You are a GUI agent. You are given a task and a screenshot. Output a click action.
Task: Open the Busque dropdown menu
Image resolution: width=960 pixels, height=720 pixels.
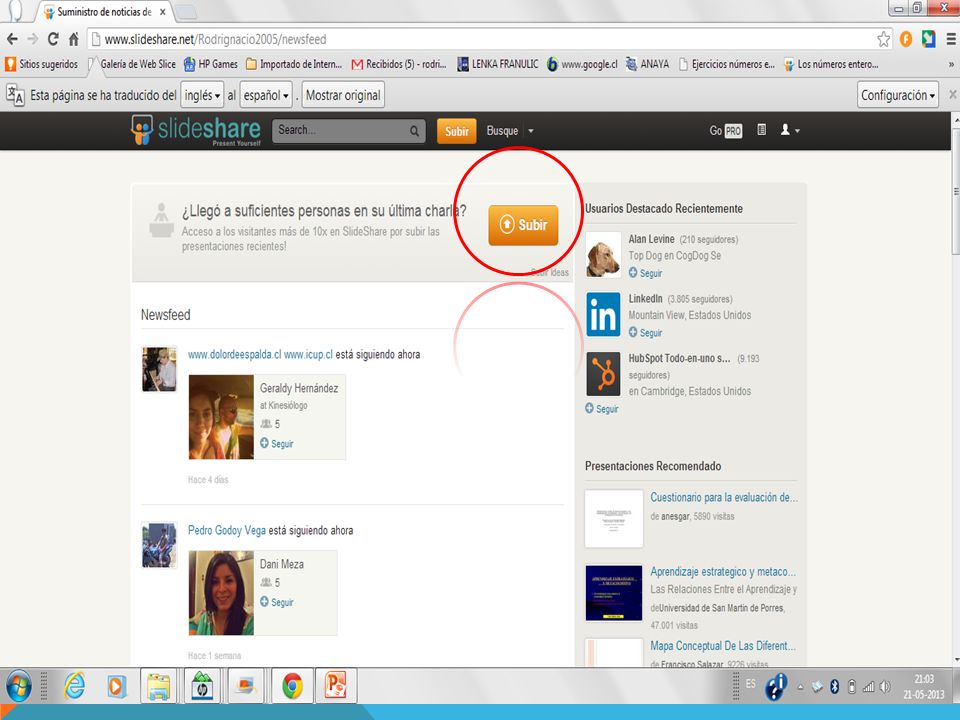[x=510, y=130]
